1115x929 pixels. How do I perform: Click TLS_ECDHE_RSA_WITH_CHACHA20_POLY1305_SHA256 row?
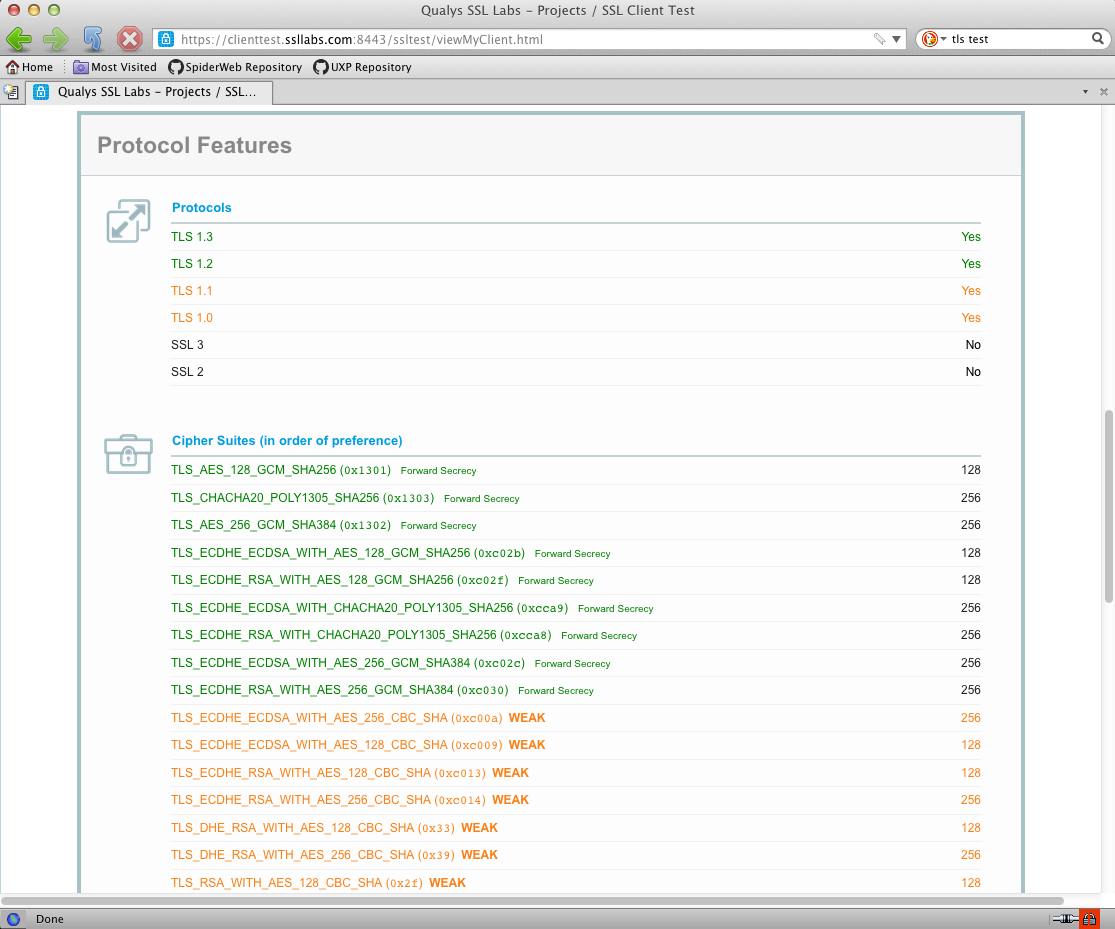pos(575,635)
